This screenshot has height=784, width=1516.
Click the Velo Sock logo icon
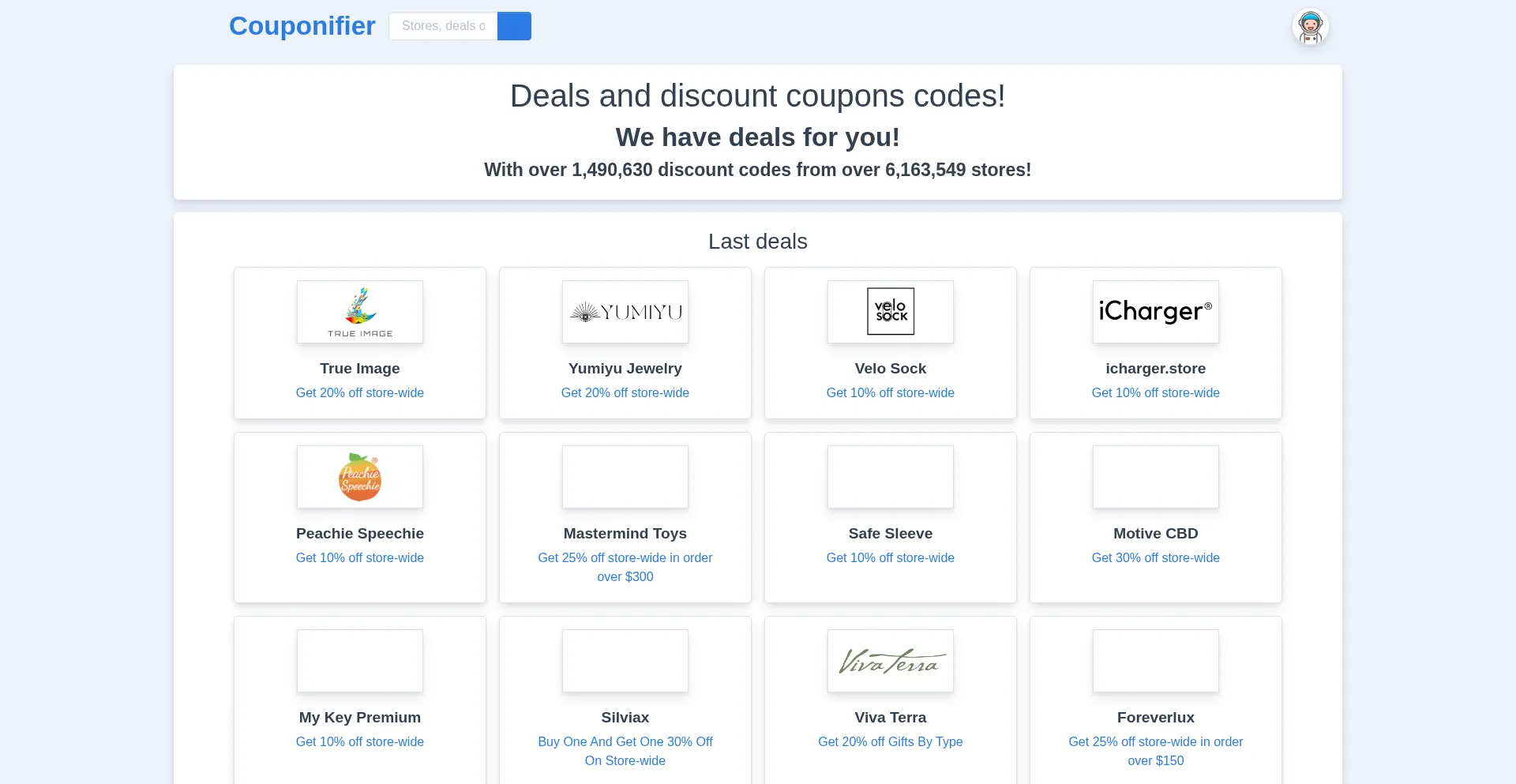(x=891, y=312)
